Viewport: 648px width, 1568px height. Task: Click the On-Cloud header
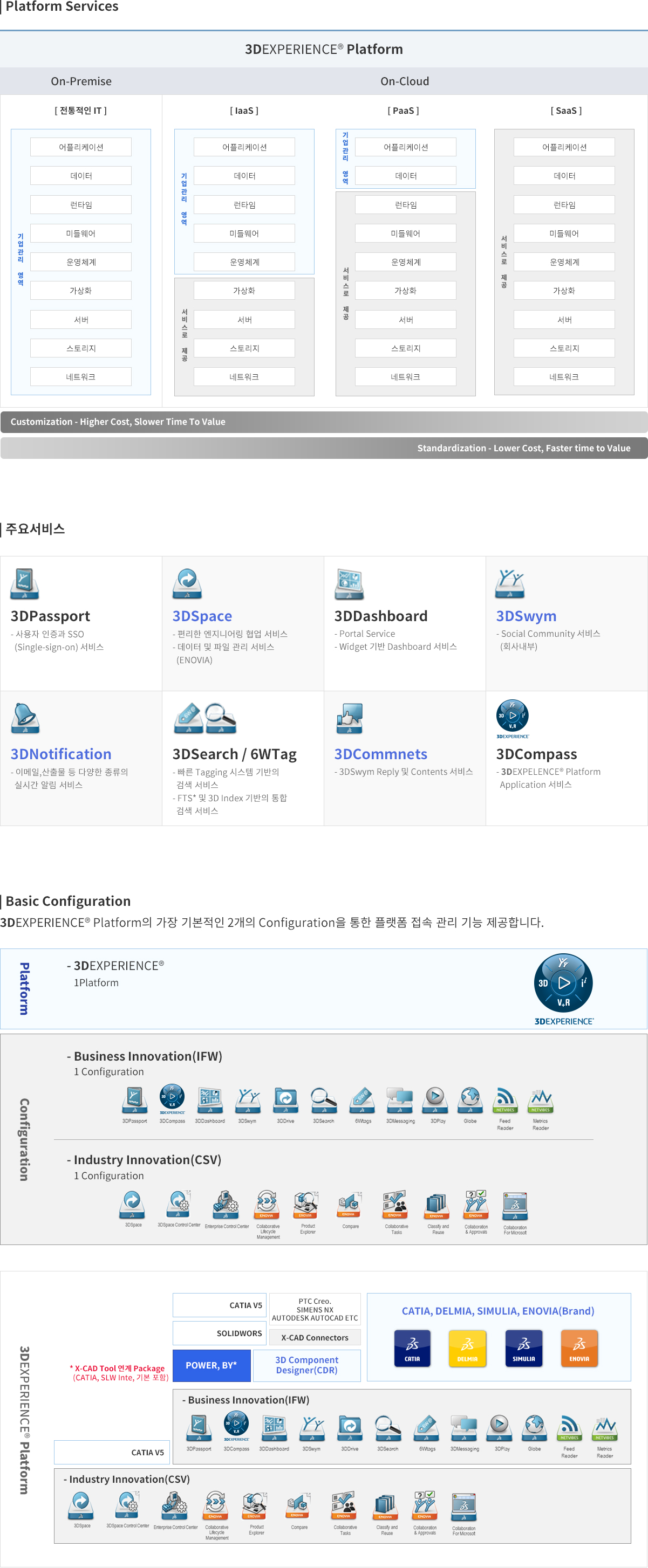[x=405, y=81]
